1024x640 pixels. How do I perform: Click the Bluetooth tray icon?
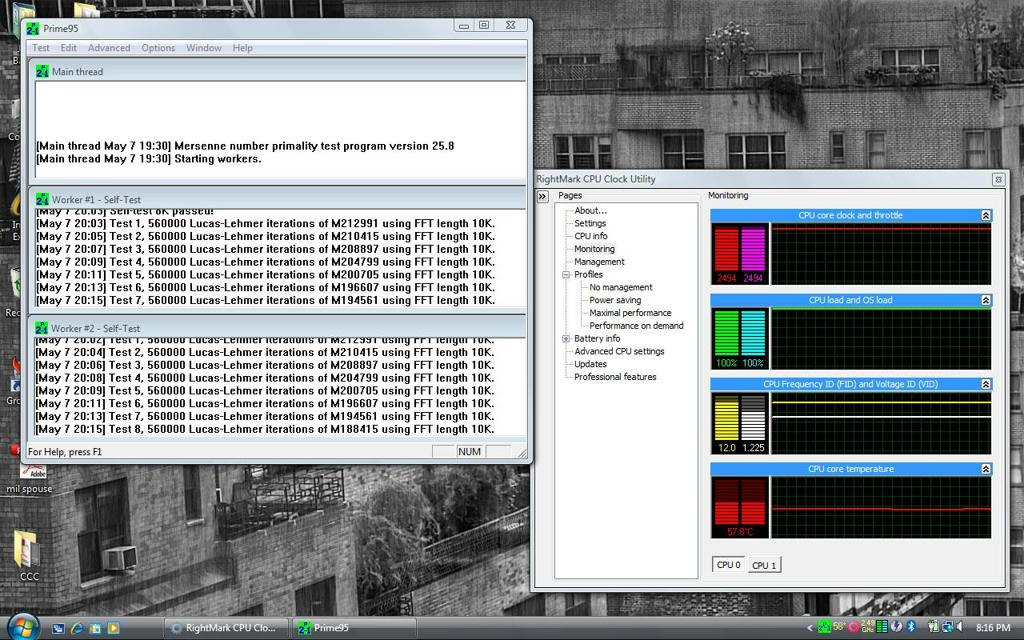pyautogui.click(x=911, y=627)
